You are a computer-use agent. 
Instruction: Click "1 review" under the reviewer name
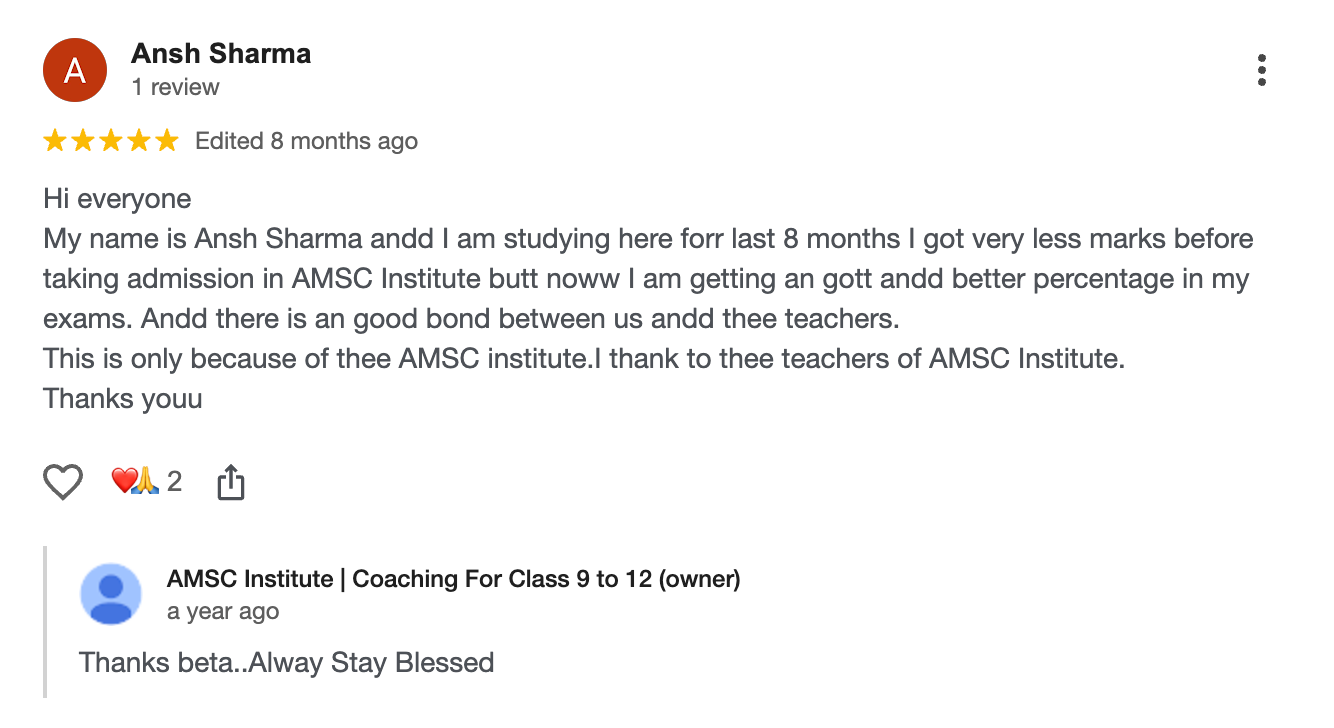tap(175, 87)
